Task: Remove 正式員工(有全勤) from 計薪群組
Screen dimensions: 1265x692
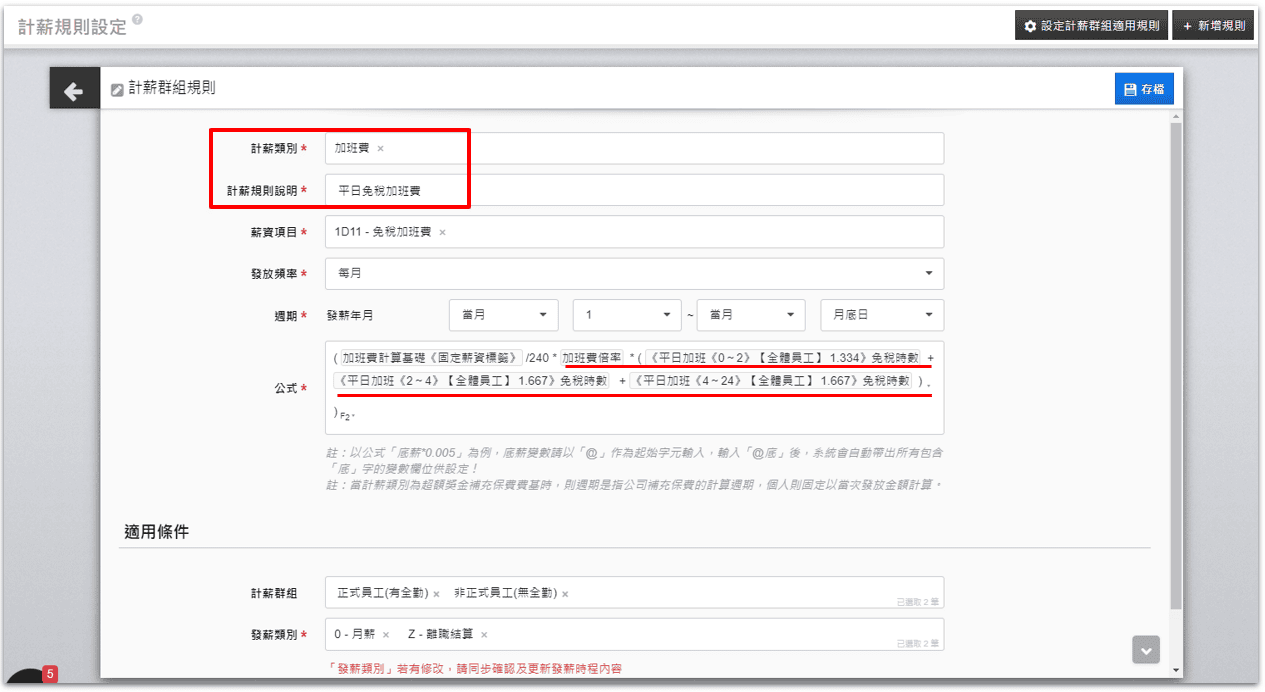Action: coord(436,594)
